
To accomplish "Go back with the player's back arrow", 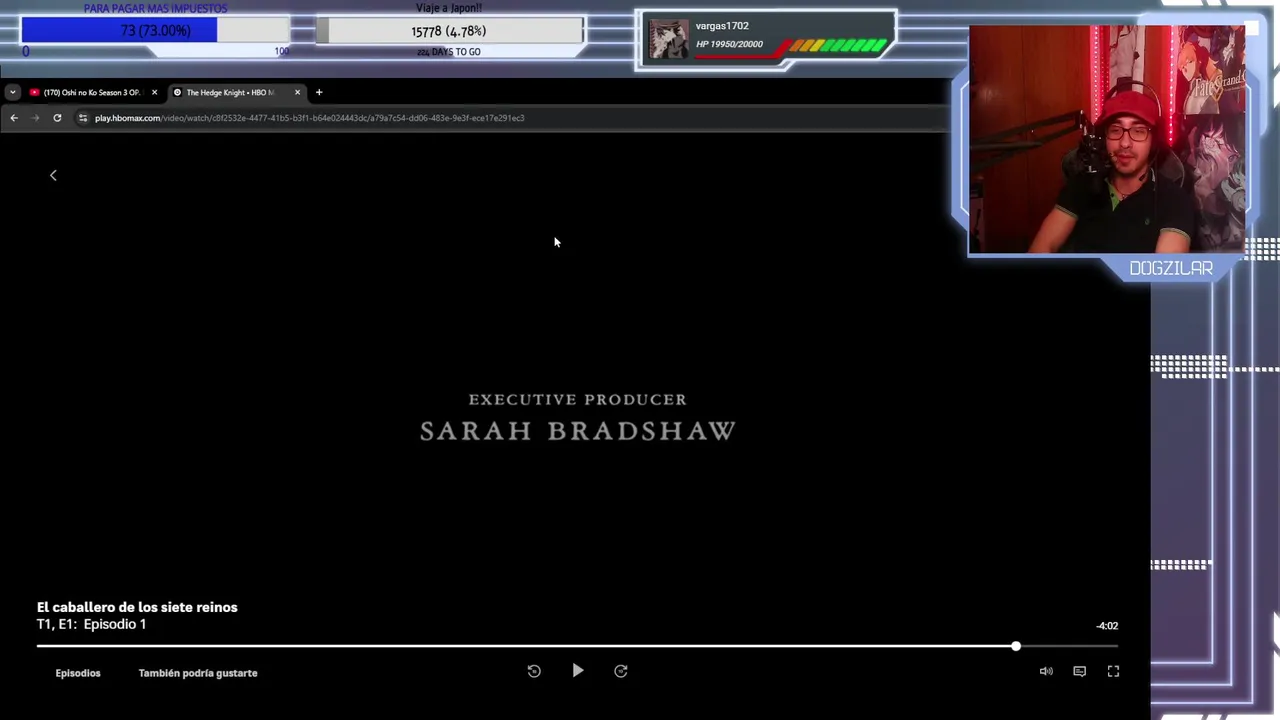I will point(53,175).
